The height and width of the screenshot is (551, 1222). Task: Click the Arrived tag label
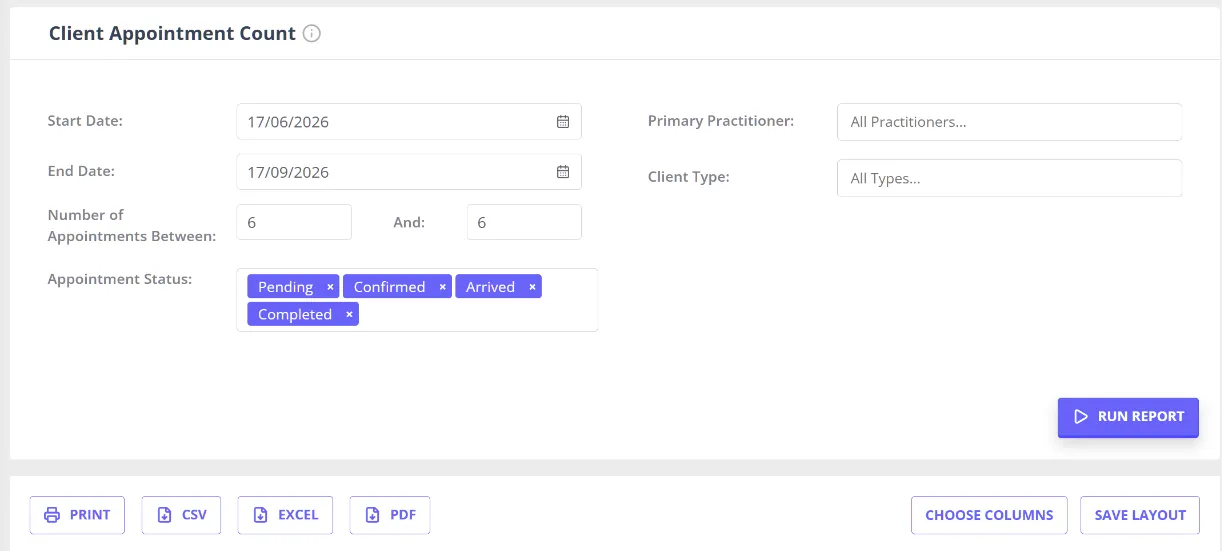490,287
